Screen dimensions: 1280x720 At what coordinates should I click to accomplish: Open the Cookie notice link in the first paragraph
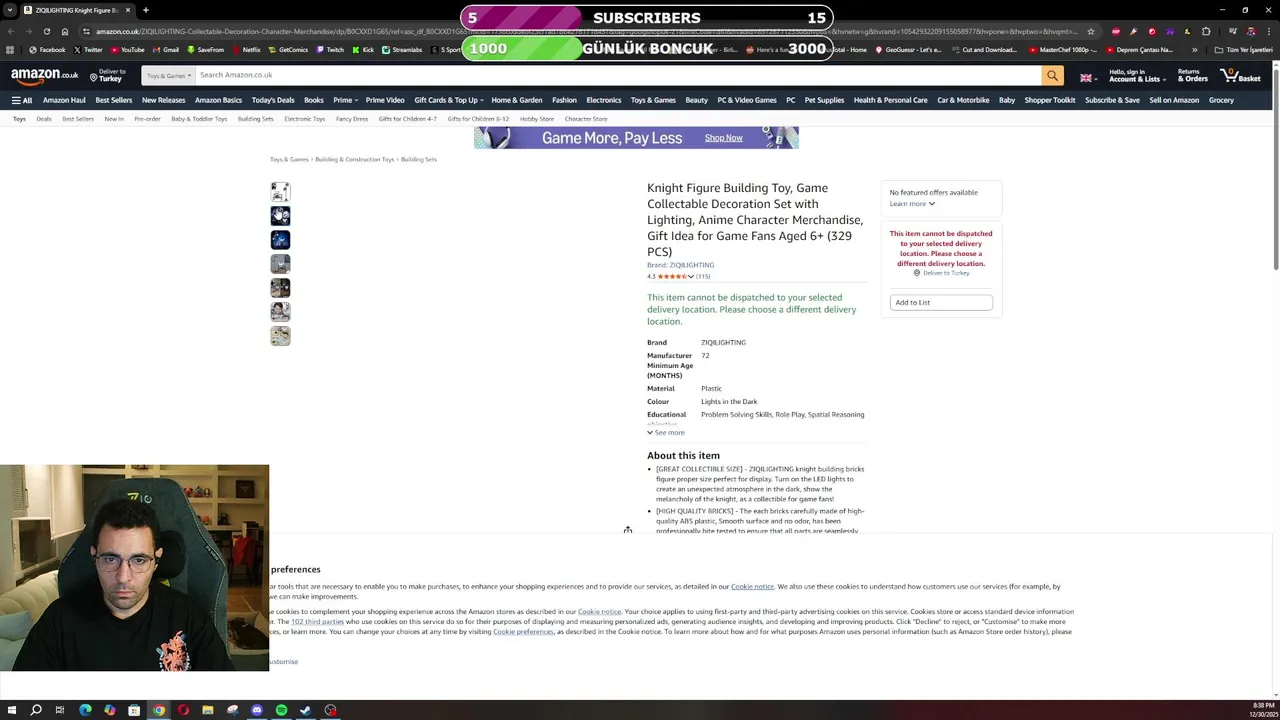pos(752,587)
